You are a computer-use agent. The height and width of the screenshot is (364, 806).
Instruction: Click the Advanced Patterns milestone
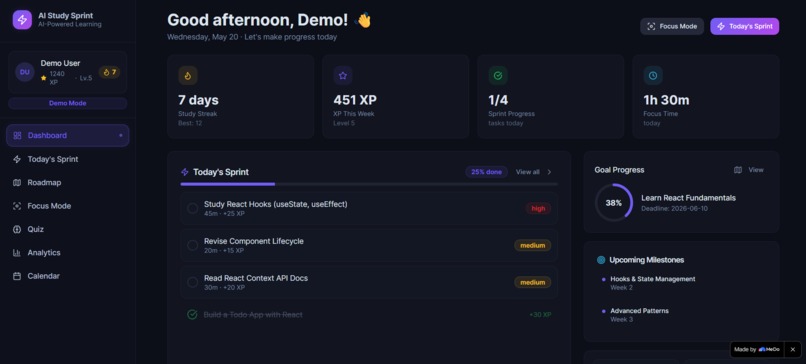(x=639, y=311)
